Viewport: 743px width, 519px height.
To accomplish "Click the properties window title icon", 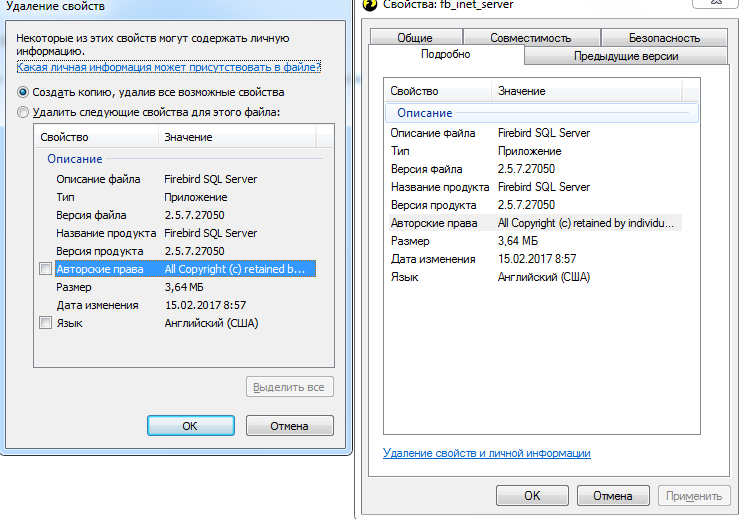I will [369, 4].
